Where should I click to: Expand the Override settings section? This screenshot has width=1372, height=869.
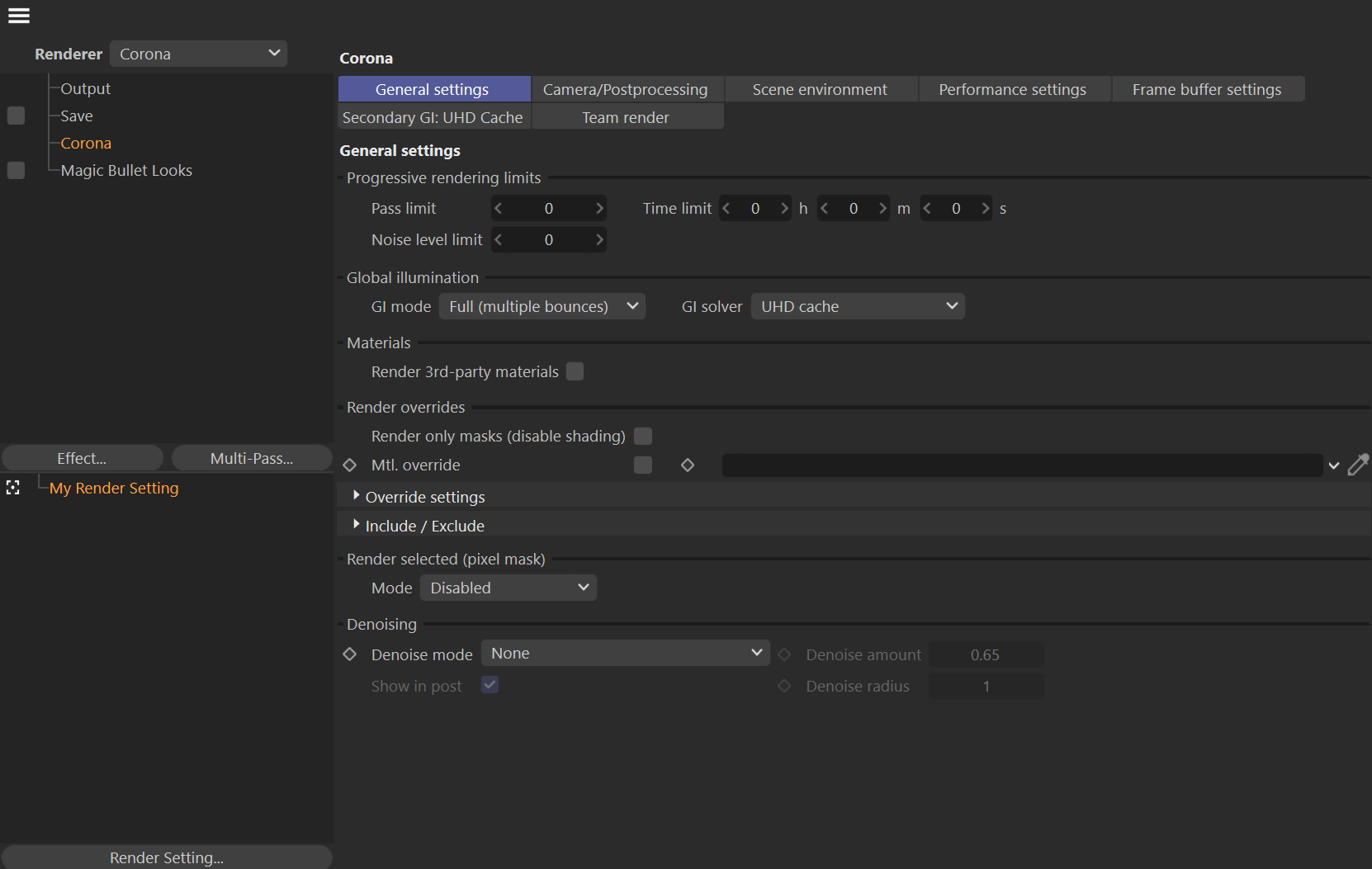356,495
